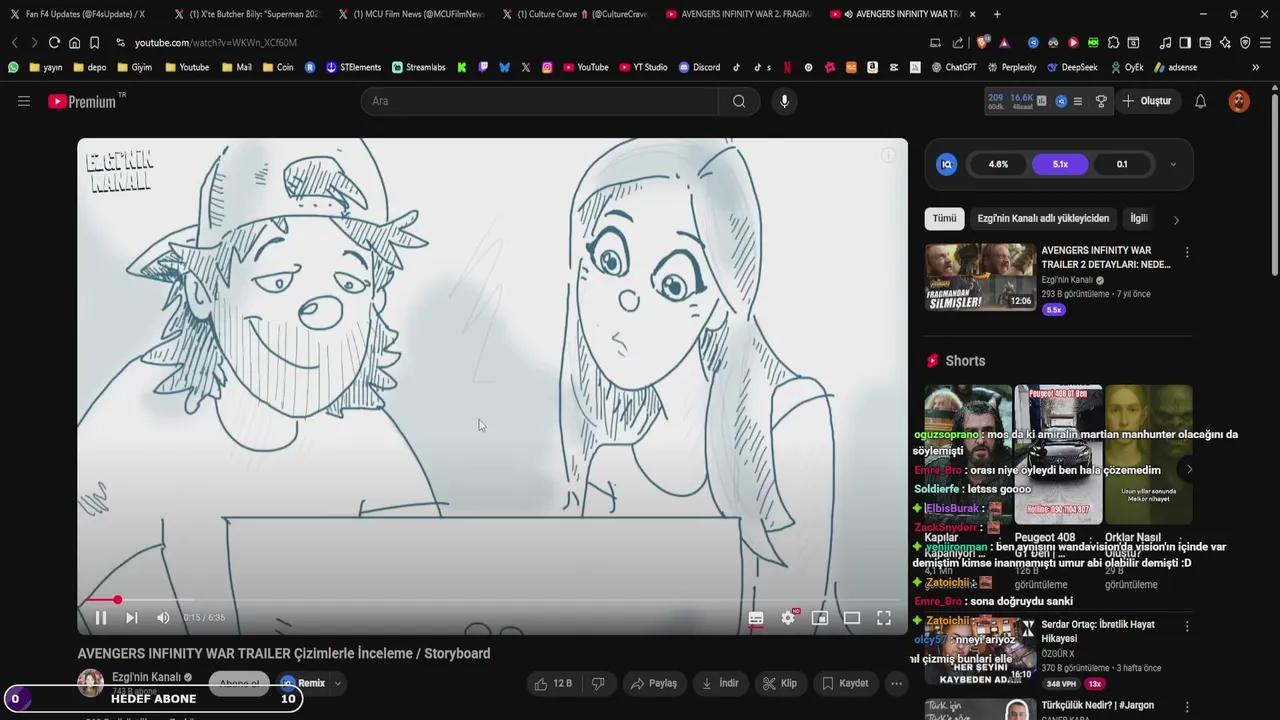Click the vidIQ 5.1x score pill

1060,164
